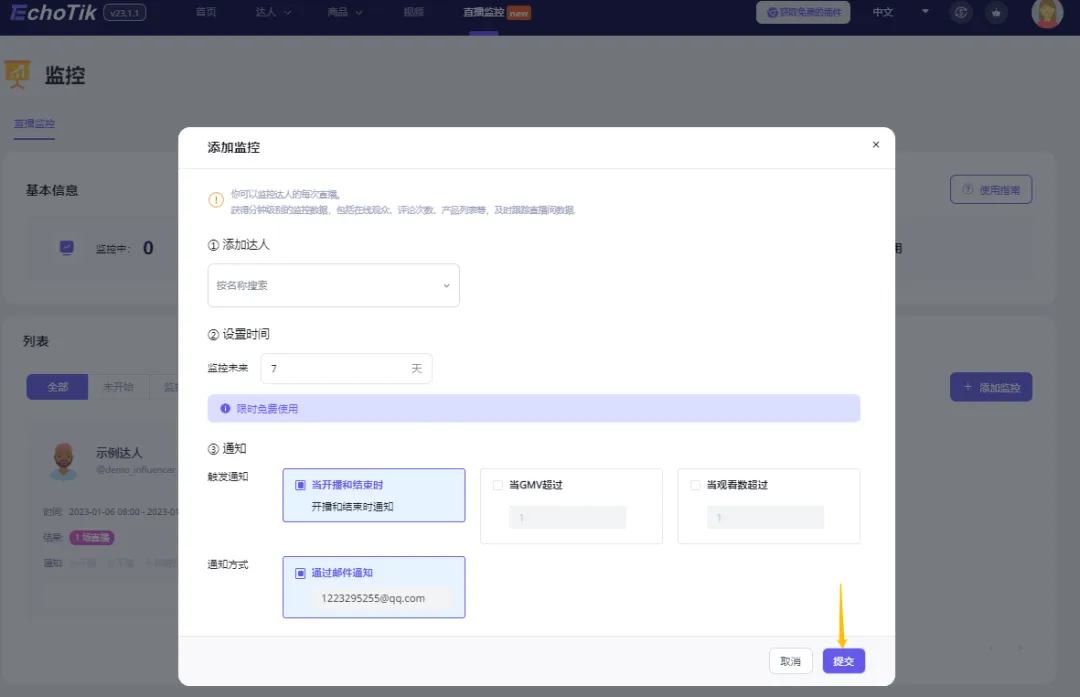Screen dimensions: 1080x697
Task: Click the crown membership icon
Action: click(x=996, y=12)
